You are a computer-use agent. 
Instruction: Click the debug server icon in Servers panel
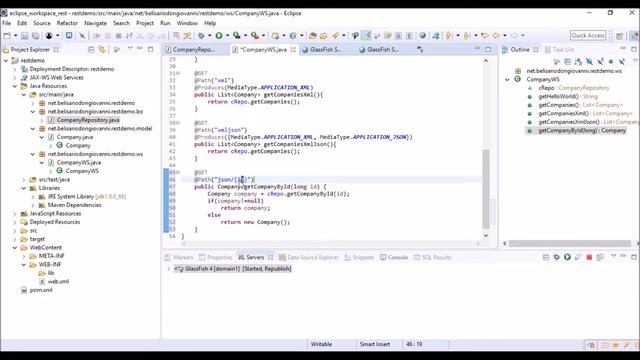point(556,257)
